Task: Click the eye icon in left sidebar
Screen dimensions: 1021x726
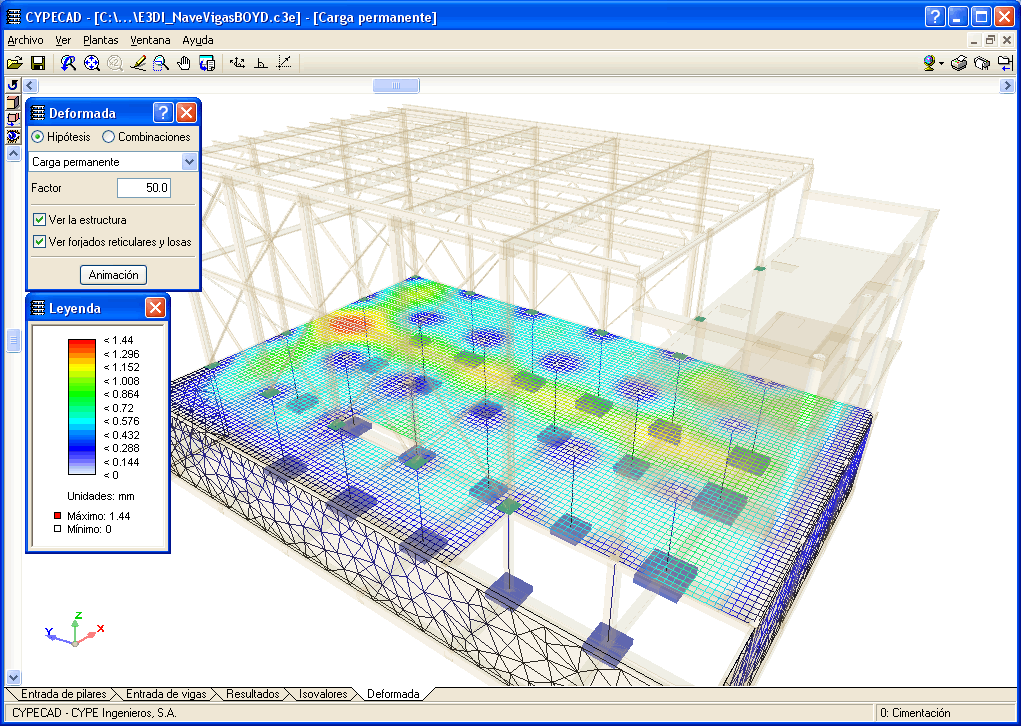Action: click(x=13, y=136)
